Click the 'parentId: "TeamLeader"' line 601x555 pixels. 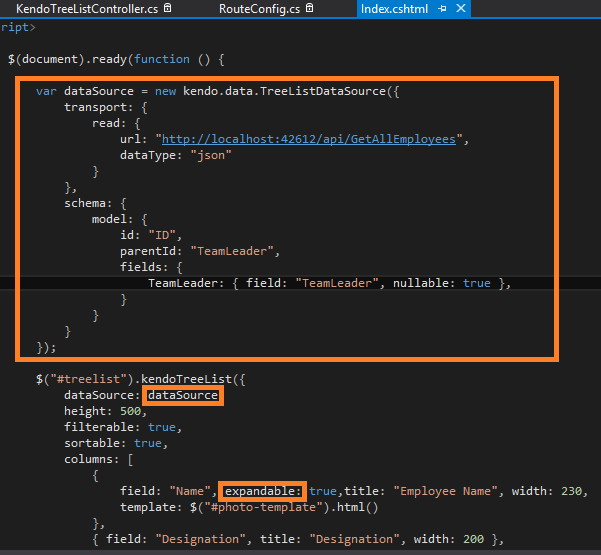pyautogui.click(x=200, y=251)
